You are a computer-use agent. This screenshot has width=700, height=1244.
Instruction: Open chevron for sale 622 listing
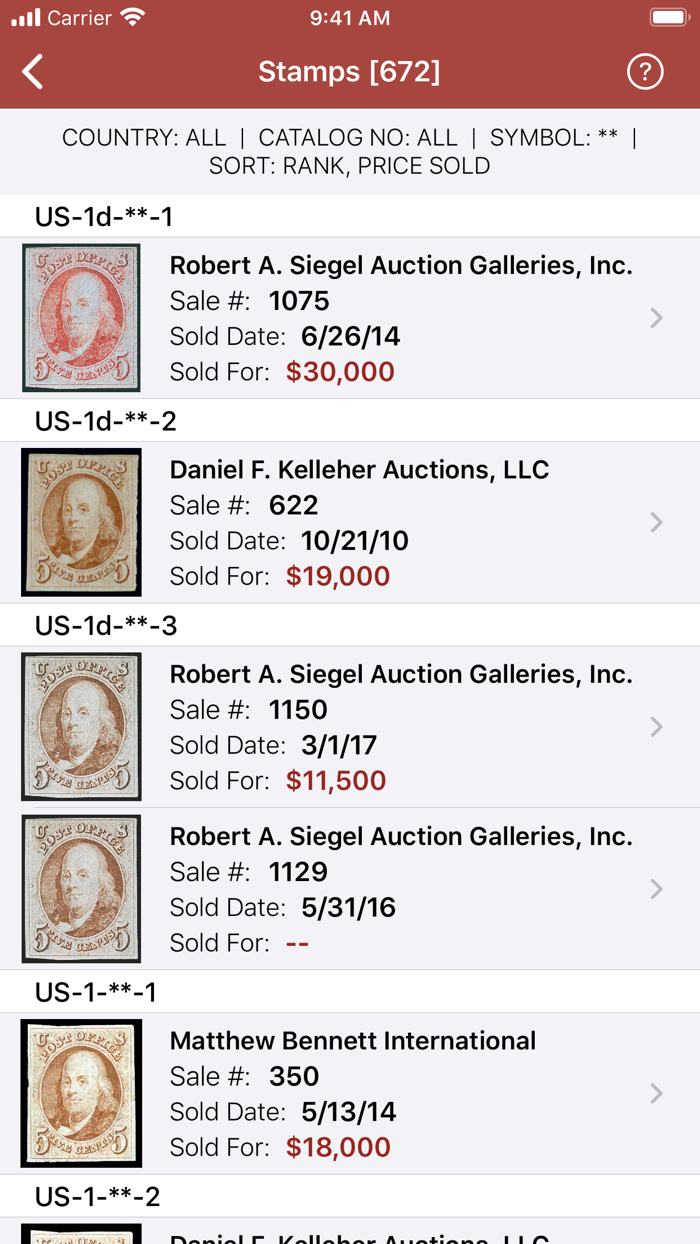pos(656,522)
